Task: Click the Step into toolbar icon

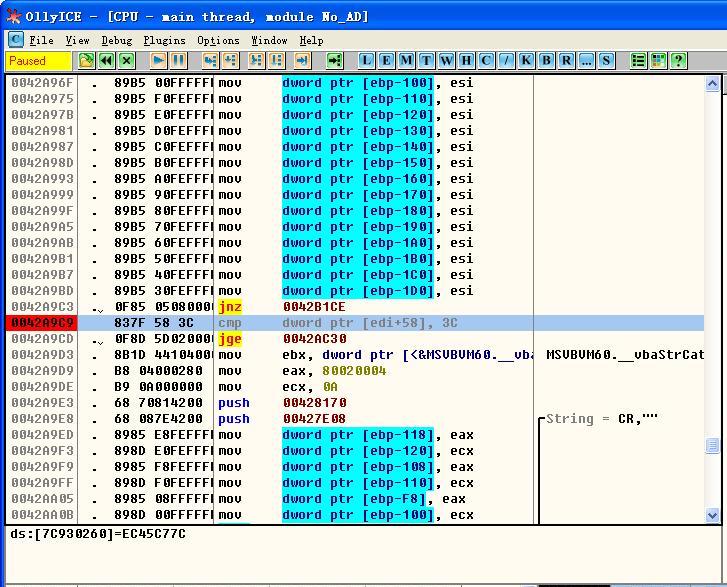Action: coord(210,61)
